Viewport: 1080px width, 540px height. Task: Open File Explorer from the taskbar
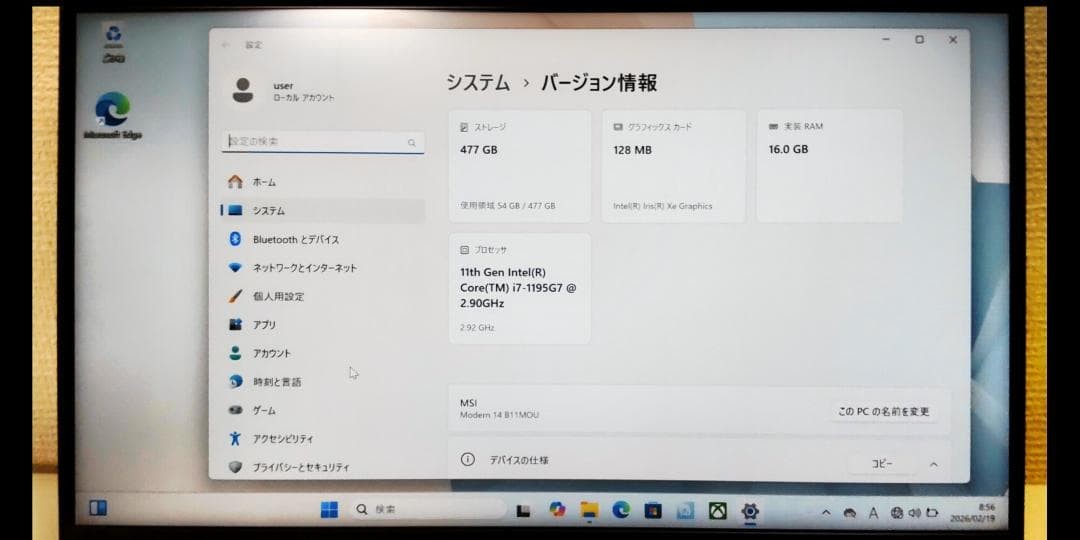[589, 510]
